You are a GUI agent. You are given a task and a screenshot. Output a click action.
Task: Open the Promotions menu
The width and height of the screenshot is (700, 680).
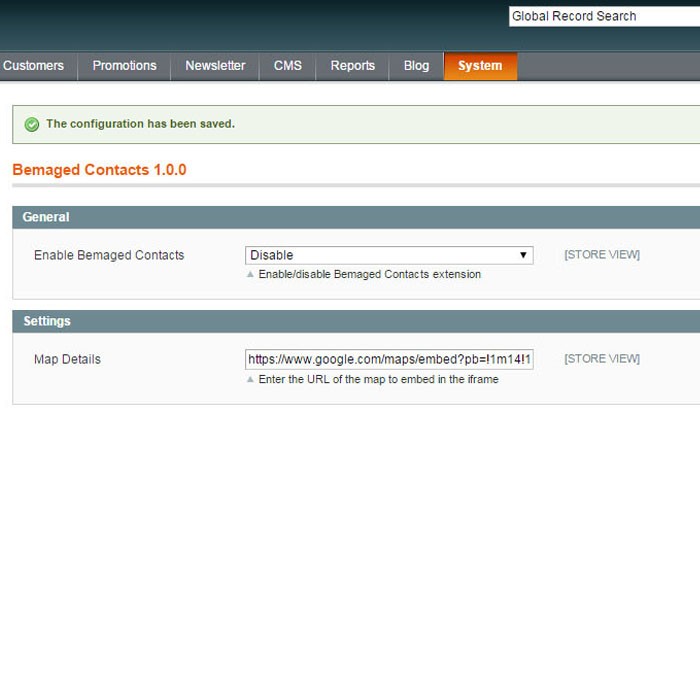click(125, 66)
